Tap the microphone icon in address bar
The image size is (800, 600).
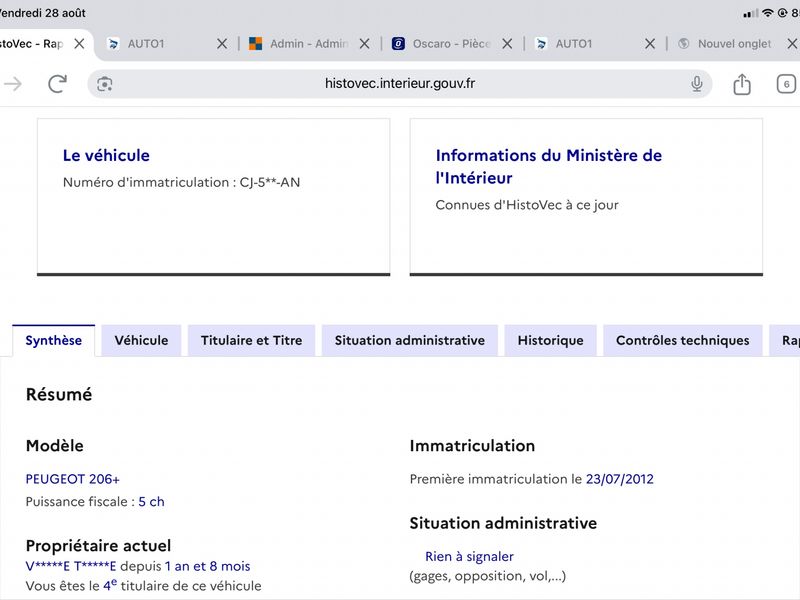(696, 84)
